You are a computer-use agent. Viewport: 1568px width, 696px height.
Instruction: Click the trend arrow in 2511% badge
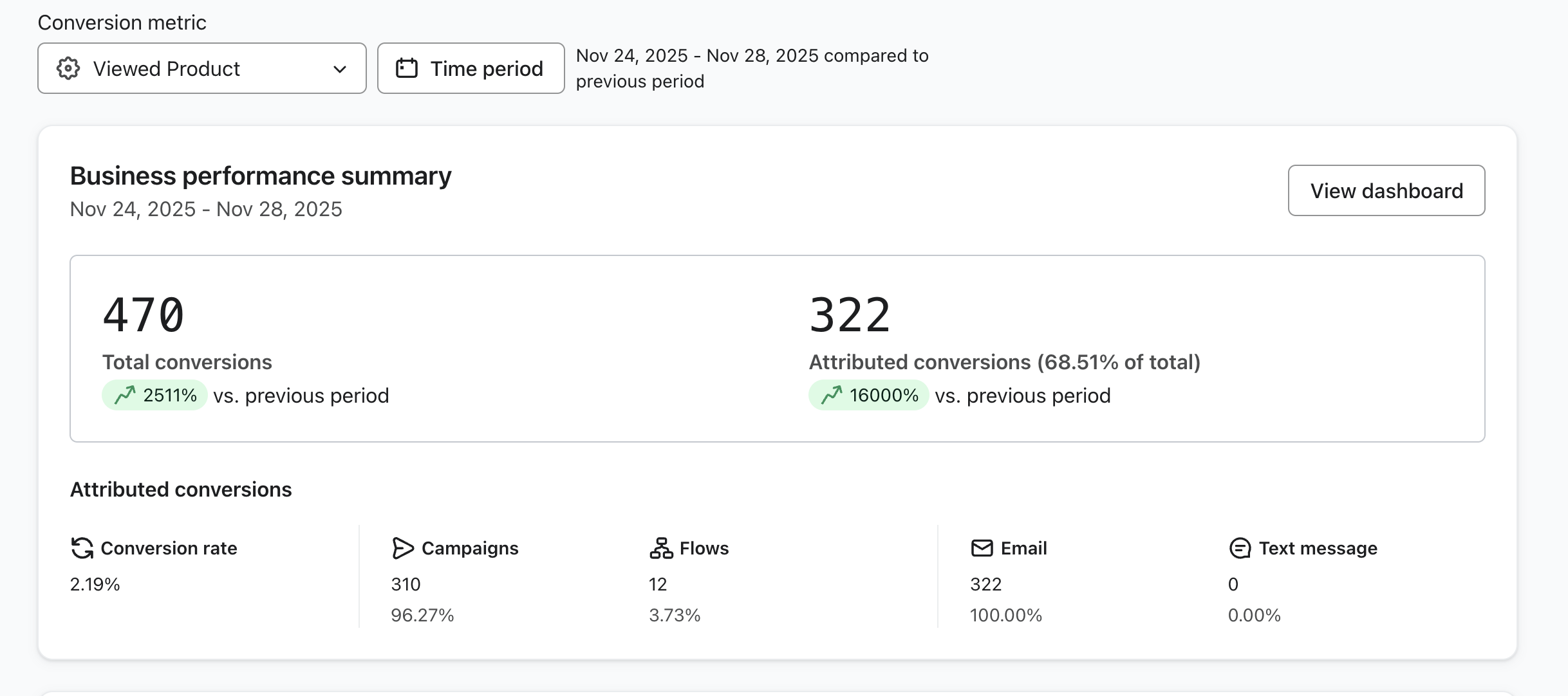point(125,395)
